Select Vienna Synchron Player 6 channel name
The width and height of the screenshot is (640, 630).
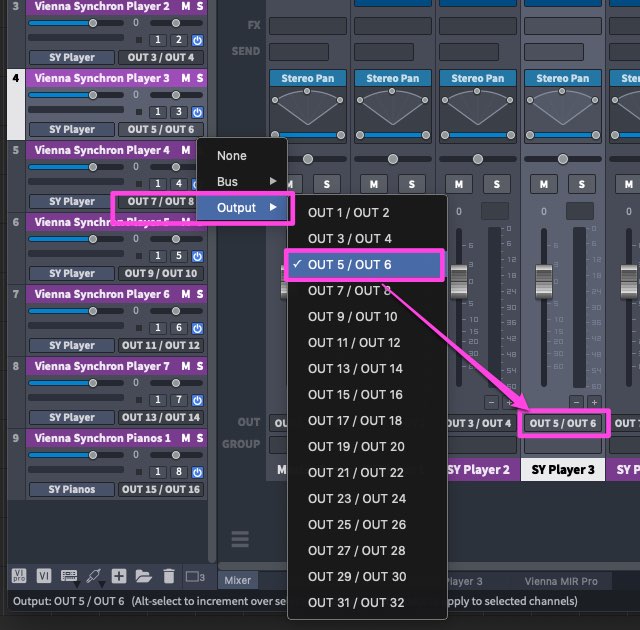[102, 294]
